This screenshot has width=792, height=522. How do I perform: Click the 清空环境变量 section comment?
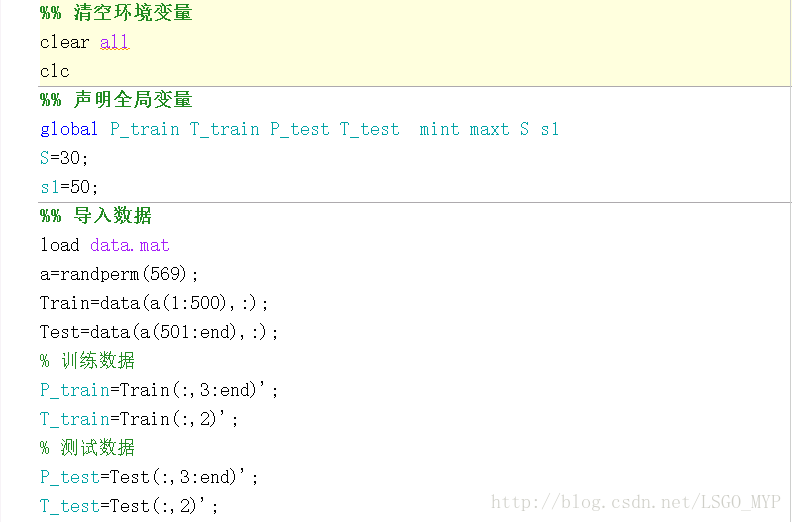click(x=116, y=12)
